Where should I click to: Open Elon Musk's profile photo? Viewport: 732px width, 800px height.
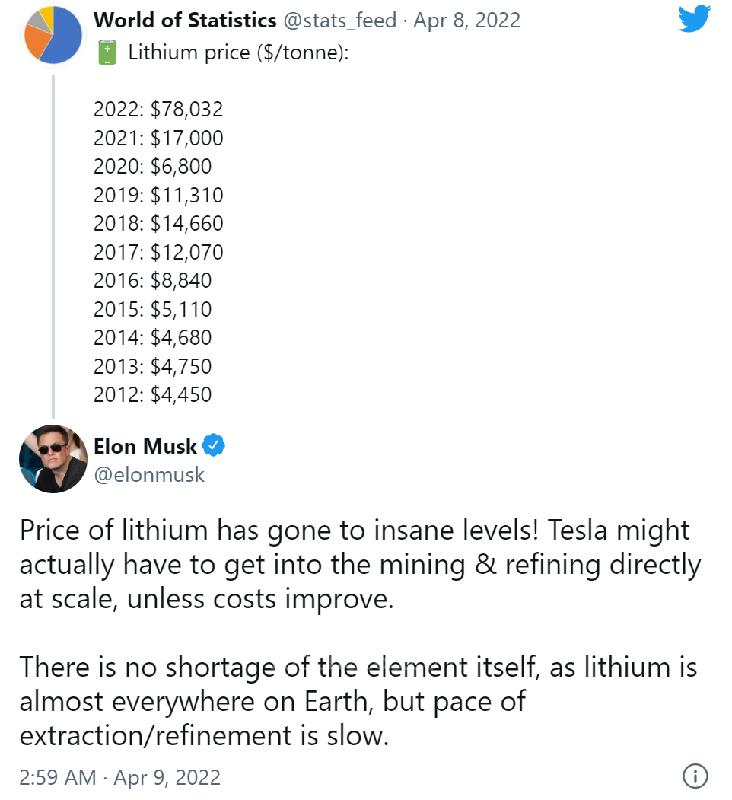pos(53,459)
